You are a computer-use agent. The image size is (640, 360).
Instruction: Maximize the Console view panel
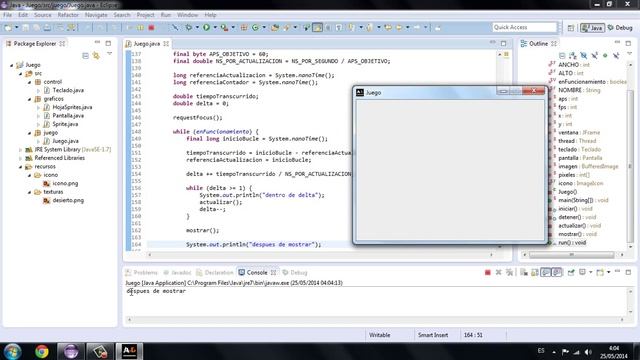(628, 272)
